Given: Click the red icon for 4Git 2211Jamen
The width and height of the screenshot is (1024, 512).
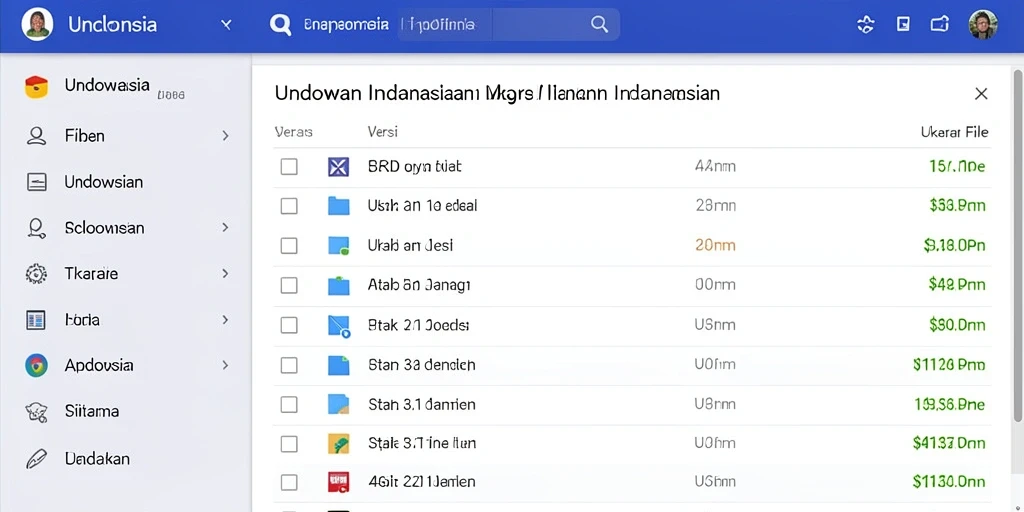Looking at the screenshot, I should 338,482.
